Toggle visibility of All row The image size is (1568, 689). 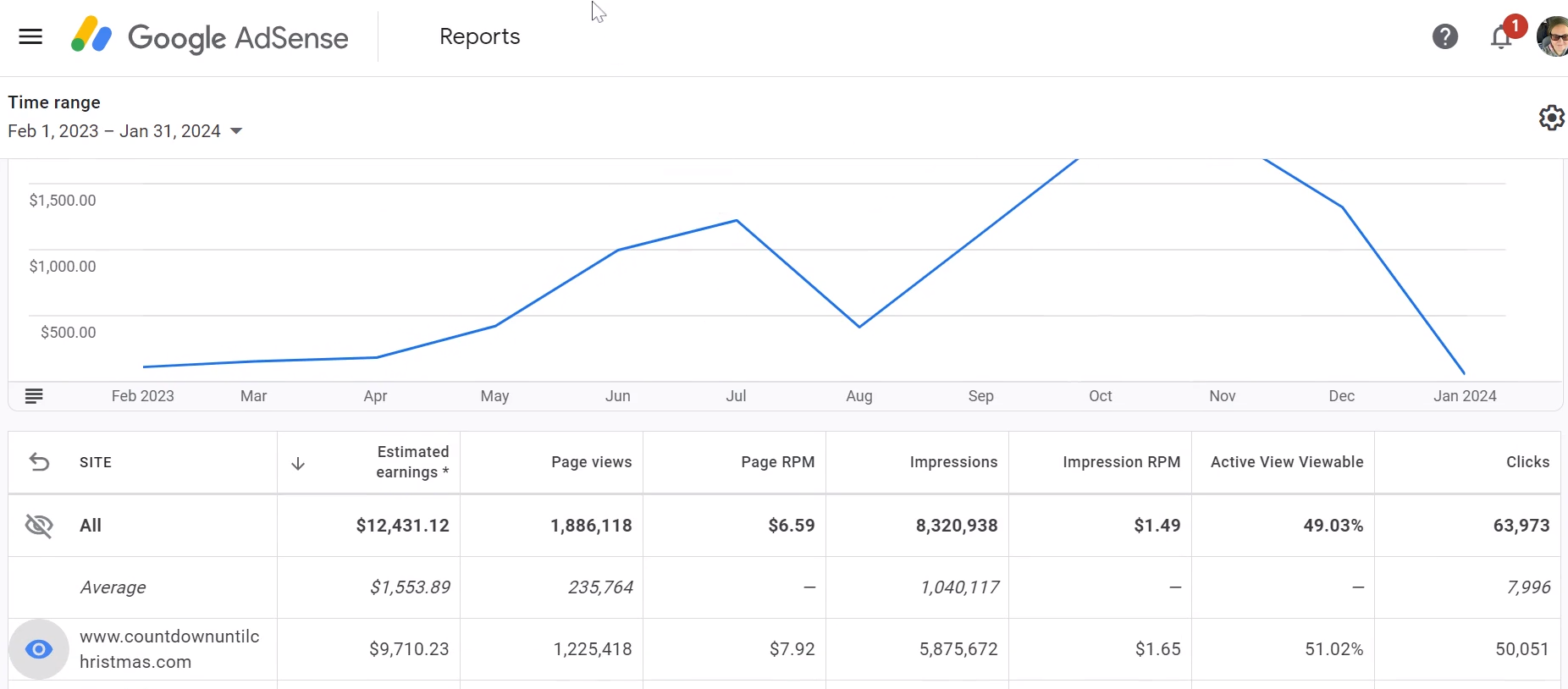click(39, 526)
